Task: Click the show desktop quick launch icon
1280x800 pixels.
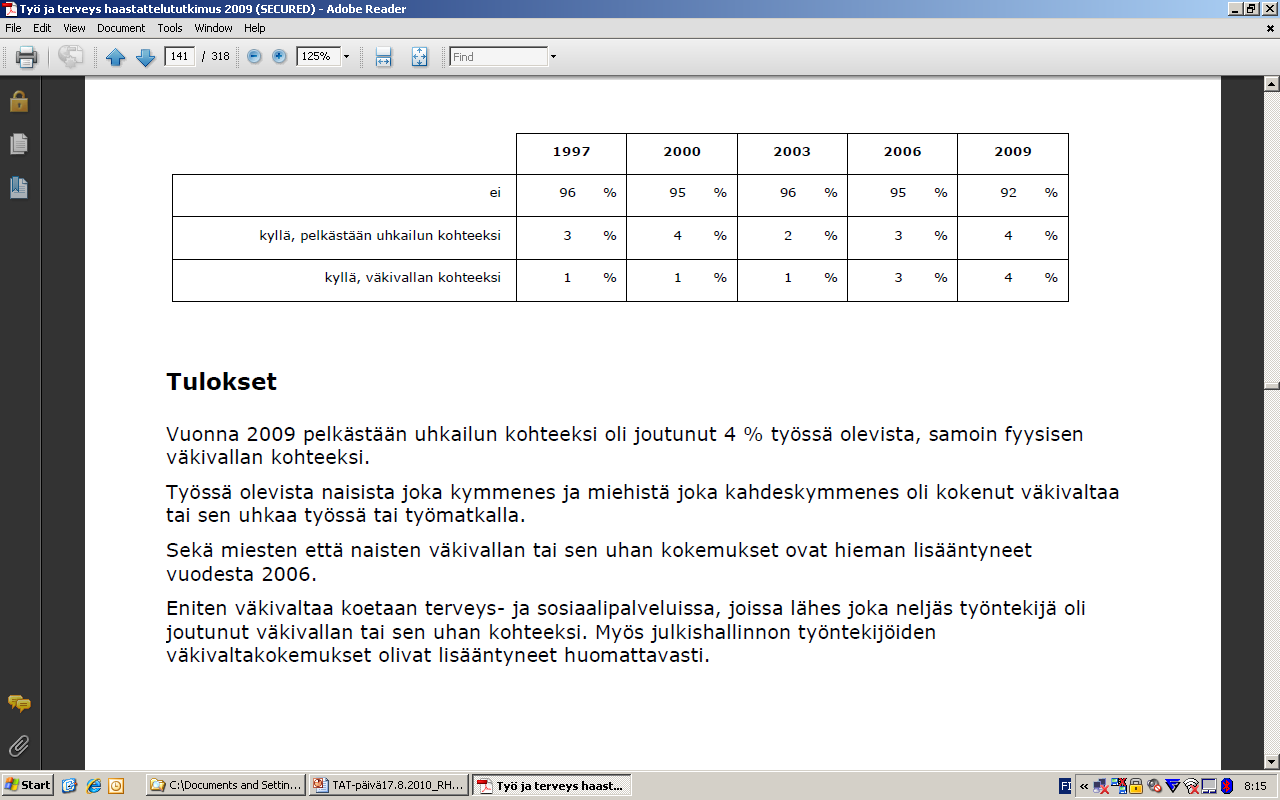Action: [x=69, y=785]
